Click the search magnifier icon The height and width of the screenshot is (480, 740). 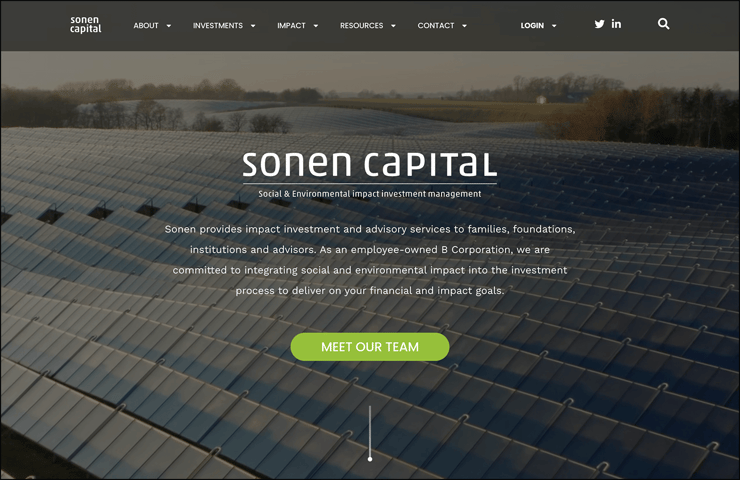click(664, 24)
